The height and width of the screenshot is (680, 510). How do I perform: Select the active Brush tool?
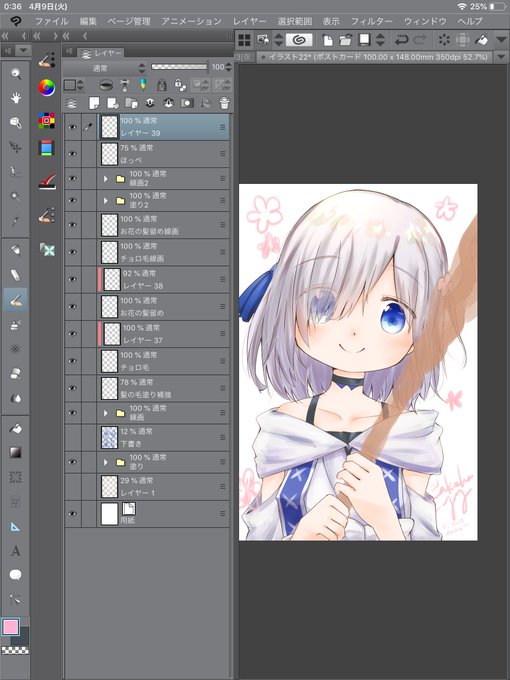[16, 299]
